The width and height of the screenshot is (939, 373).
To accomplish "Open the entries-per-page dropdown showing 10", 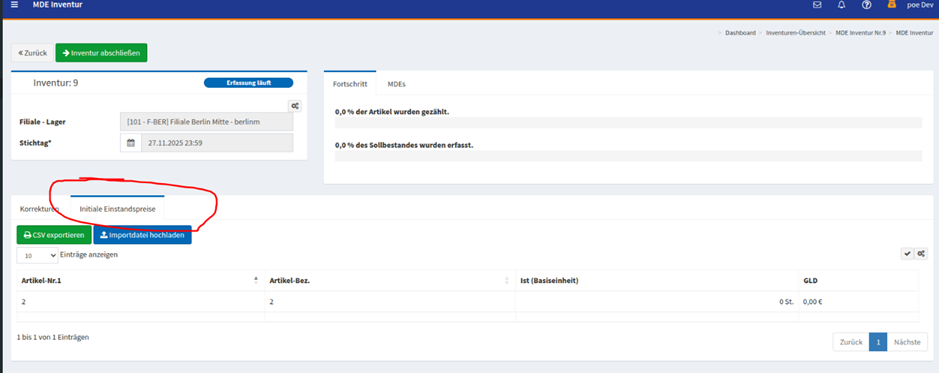I will (x=37, y=255).
